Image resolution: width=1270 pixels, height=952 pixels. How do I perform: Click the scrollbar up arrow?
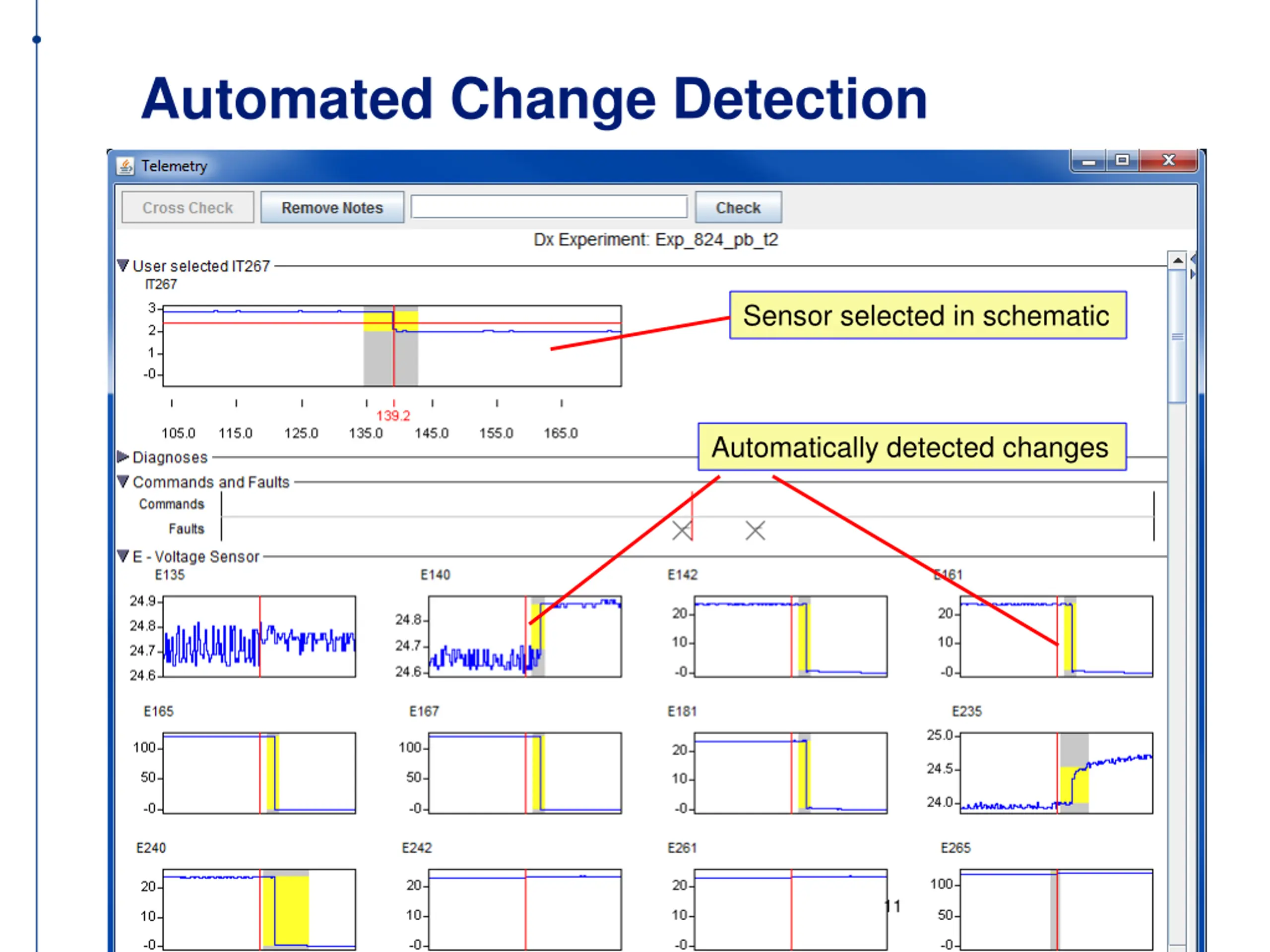1178,260
